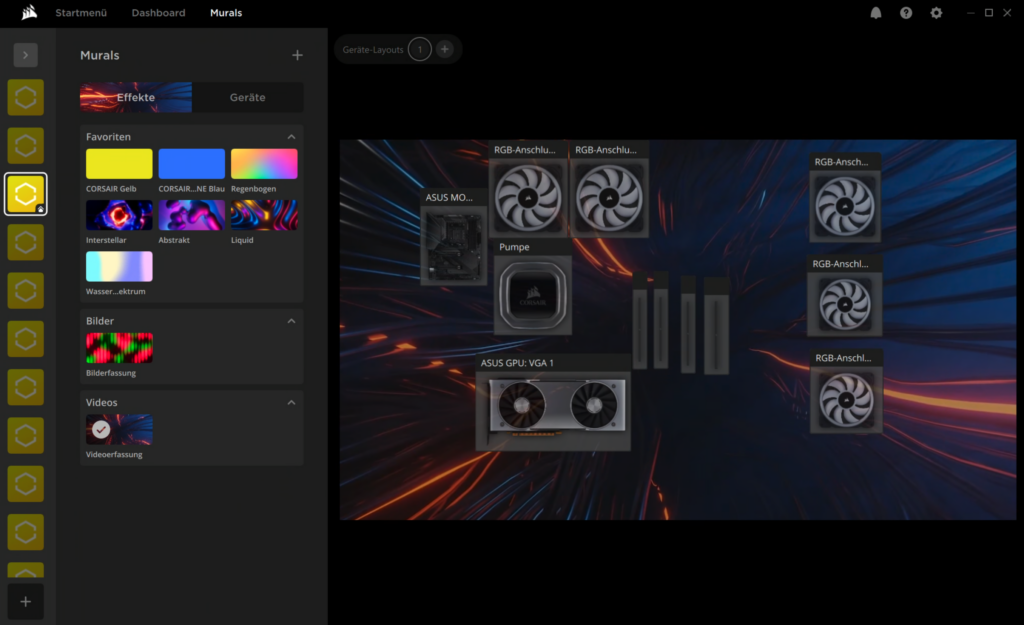The height and width of the screenshot is (625, 1024).
Task: Click the help question mark icon
Action: point(906,13)
